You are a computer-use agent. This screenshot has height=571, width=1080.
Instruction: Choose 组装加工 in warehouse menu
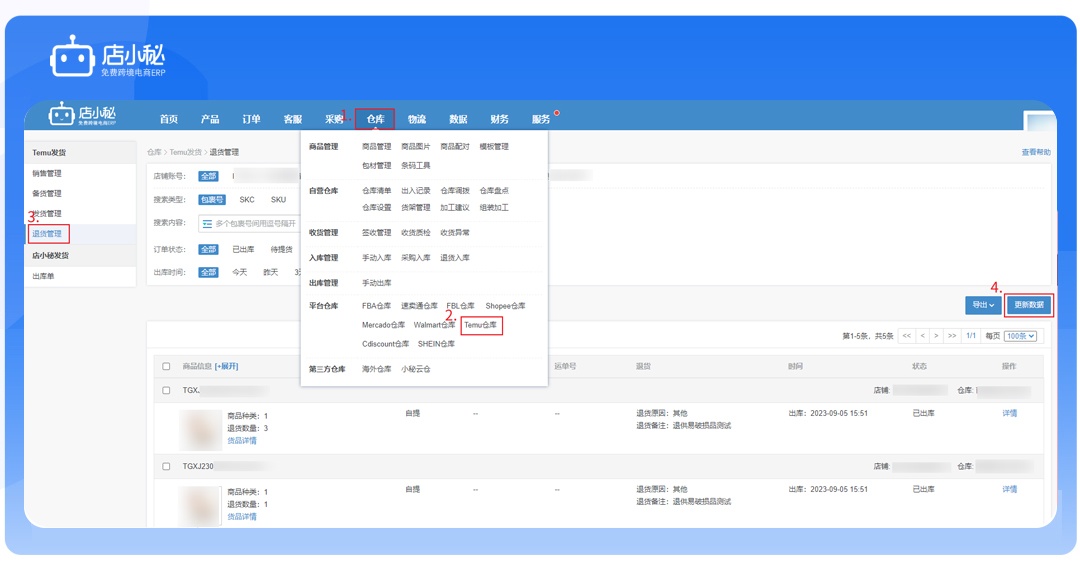tap(494, 207)
